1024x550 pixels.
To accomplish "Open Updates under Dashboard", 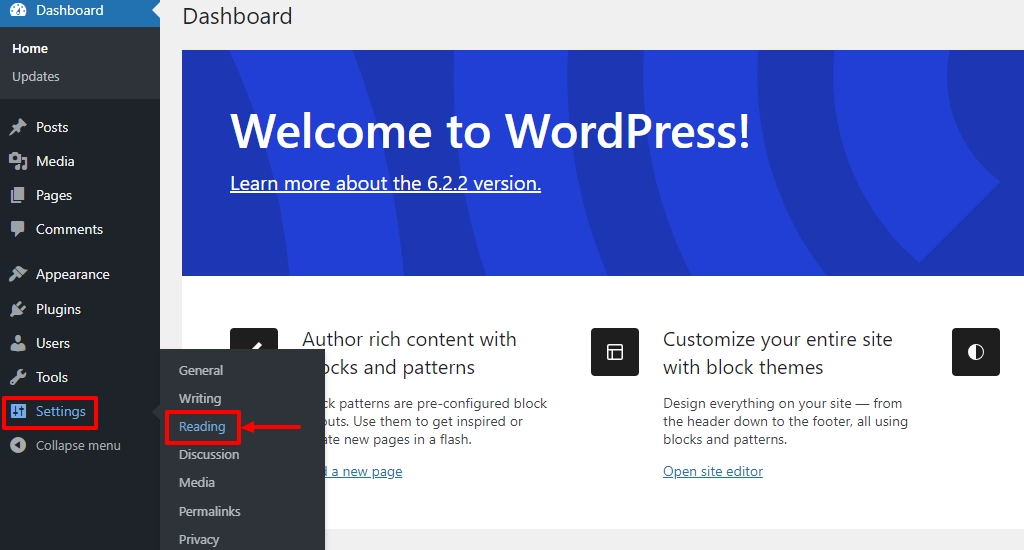I will coord(36,76).
